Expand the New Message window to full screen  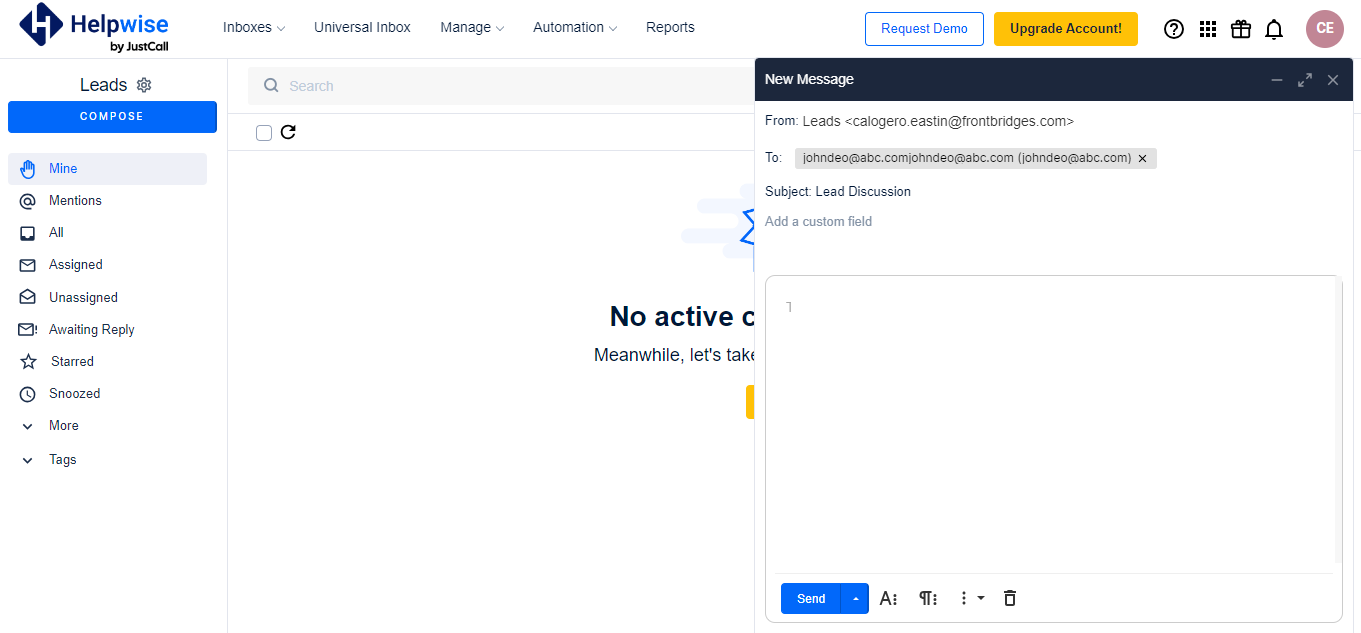(1304, 79)
